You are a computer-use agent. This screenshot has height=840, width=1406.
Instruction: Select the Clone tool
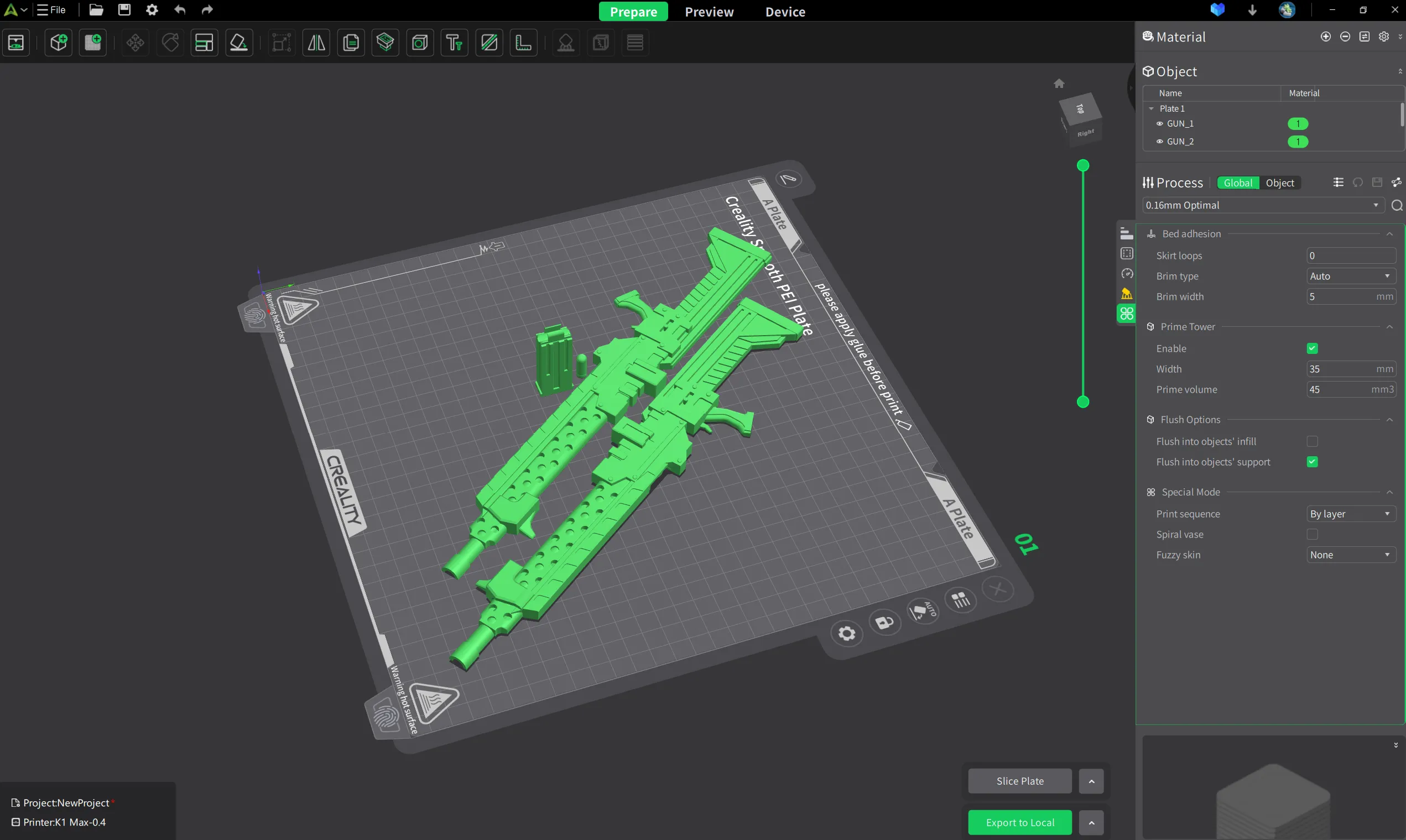[x=351, y=43]
